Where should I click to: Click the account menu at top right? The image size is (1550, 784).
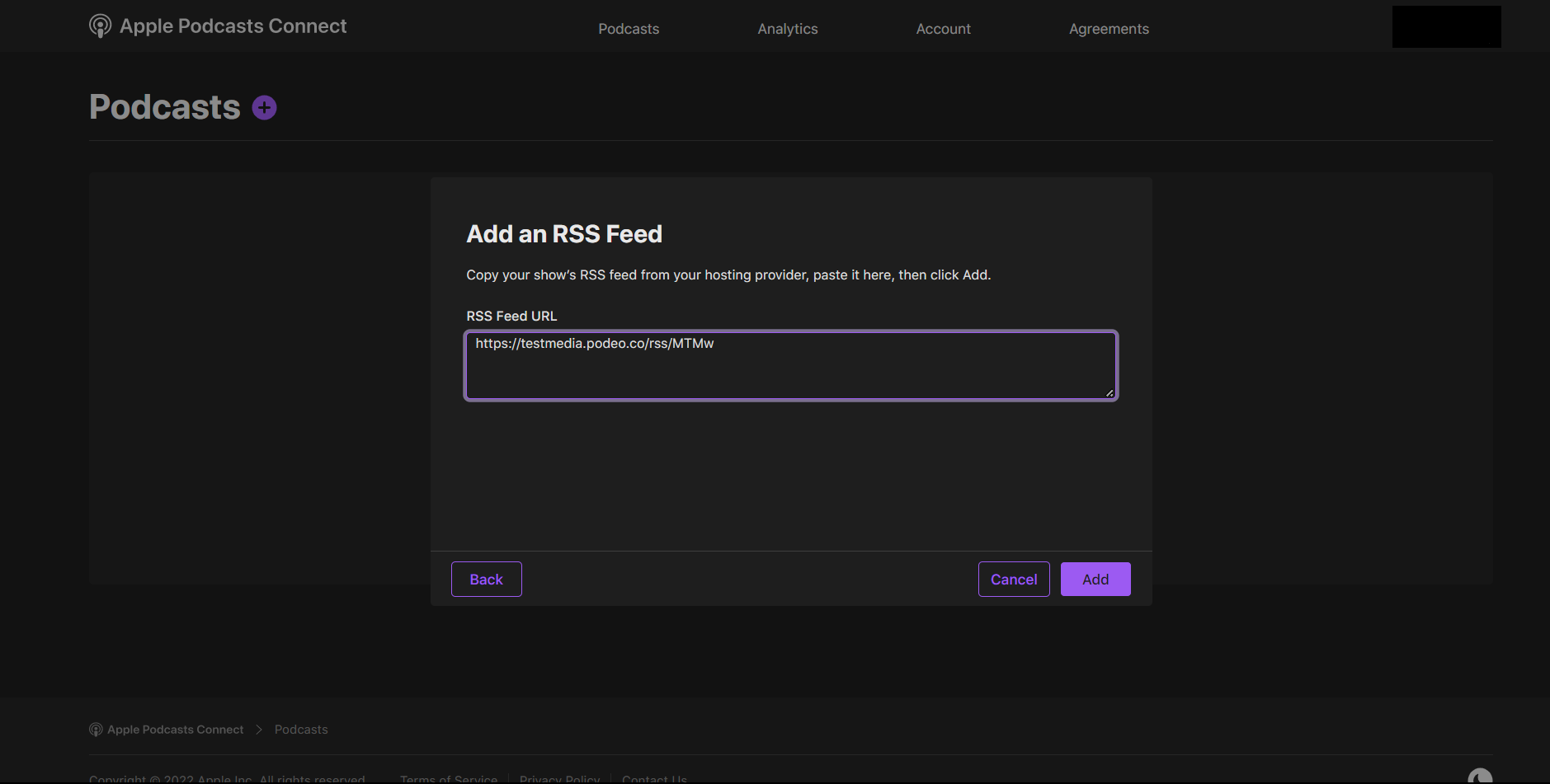pyautogui.click(x=1446, y=26)
